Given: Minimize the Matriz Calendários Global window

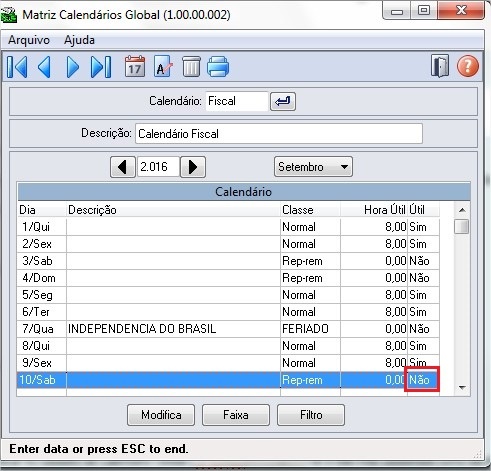Looking at the screenshot, I should click(397, 11).
